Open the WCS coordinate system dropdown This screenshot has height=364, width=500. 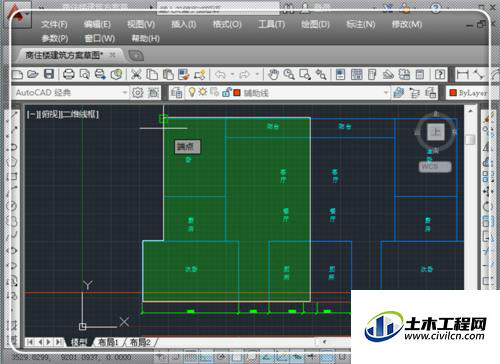point(435,166)
